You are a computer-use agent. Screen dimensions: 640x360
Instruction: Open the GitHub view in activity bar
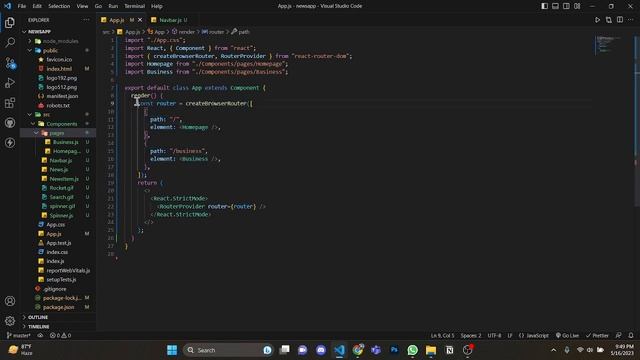click(10, 123)
